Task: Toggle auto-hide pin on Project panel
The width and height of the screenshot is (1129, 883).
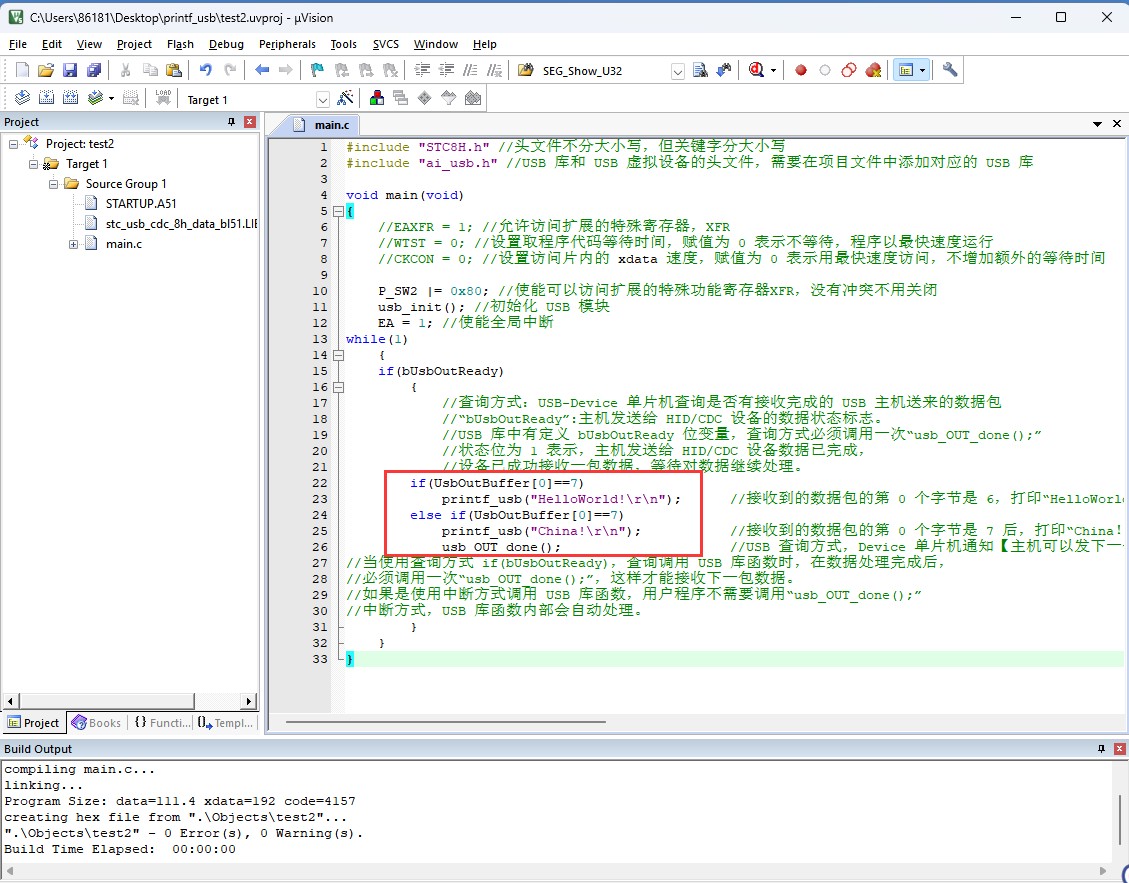Action: click(x=231, y=122)
